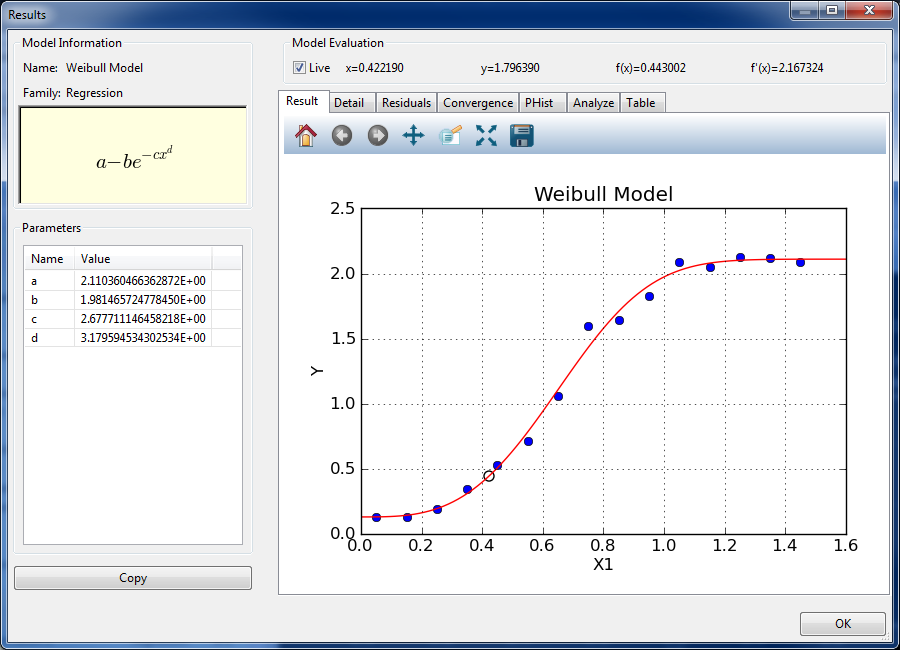Click the Name: Weibull Model text

pyautogui.click(x=83, y=68)
